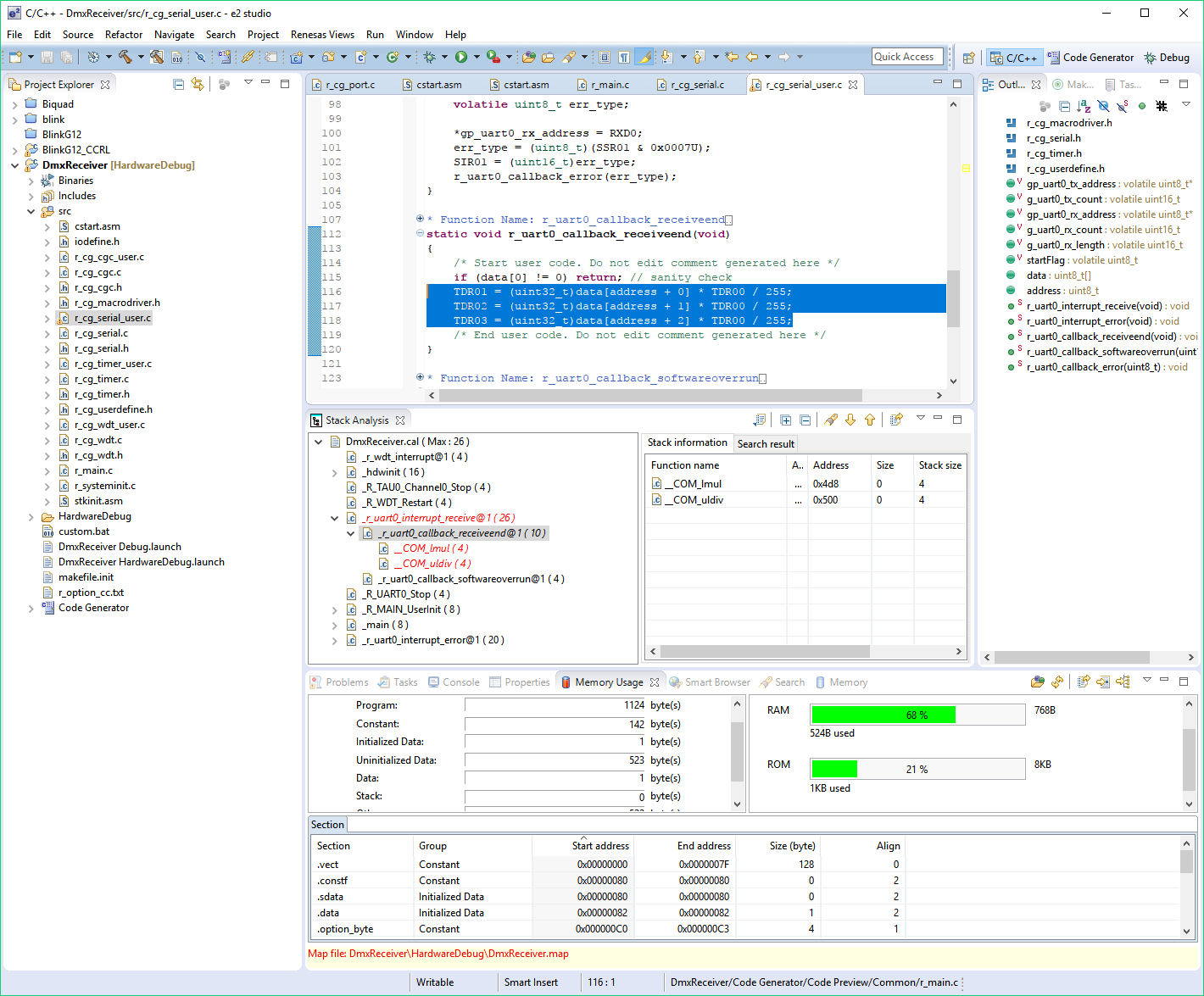Click Collapse All icon in Project Explorer
Image resolution: width=1204 pixels, height=996 pixels.
(x=178, y=84)
